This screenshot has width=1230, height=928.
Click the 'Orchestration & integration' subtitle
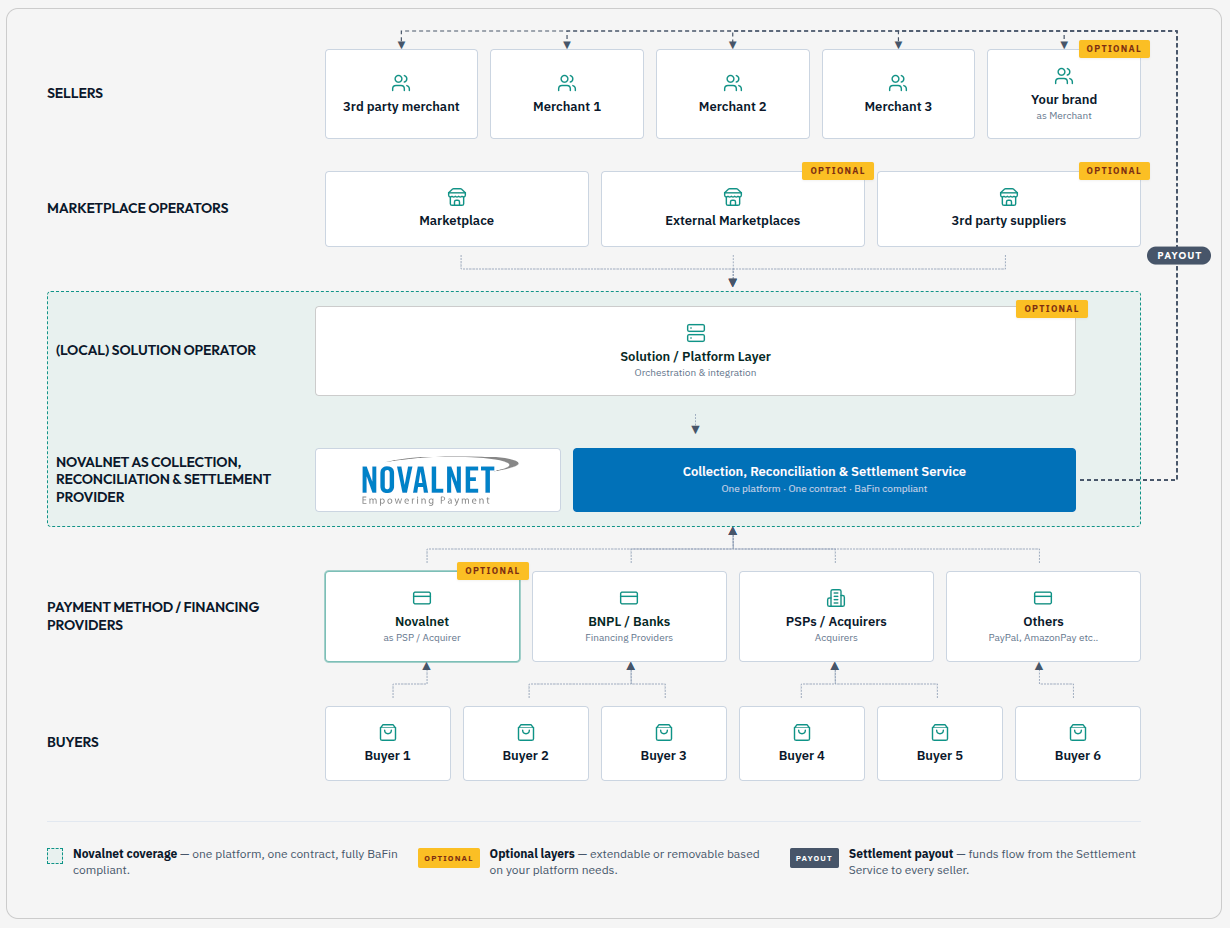[696, 373]
